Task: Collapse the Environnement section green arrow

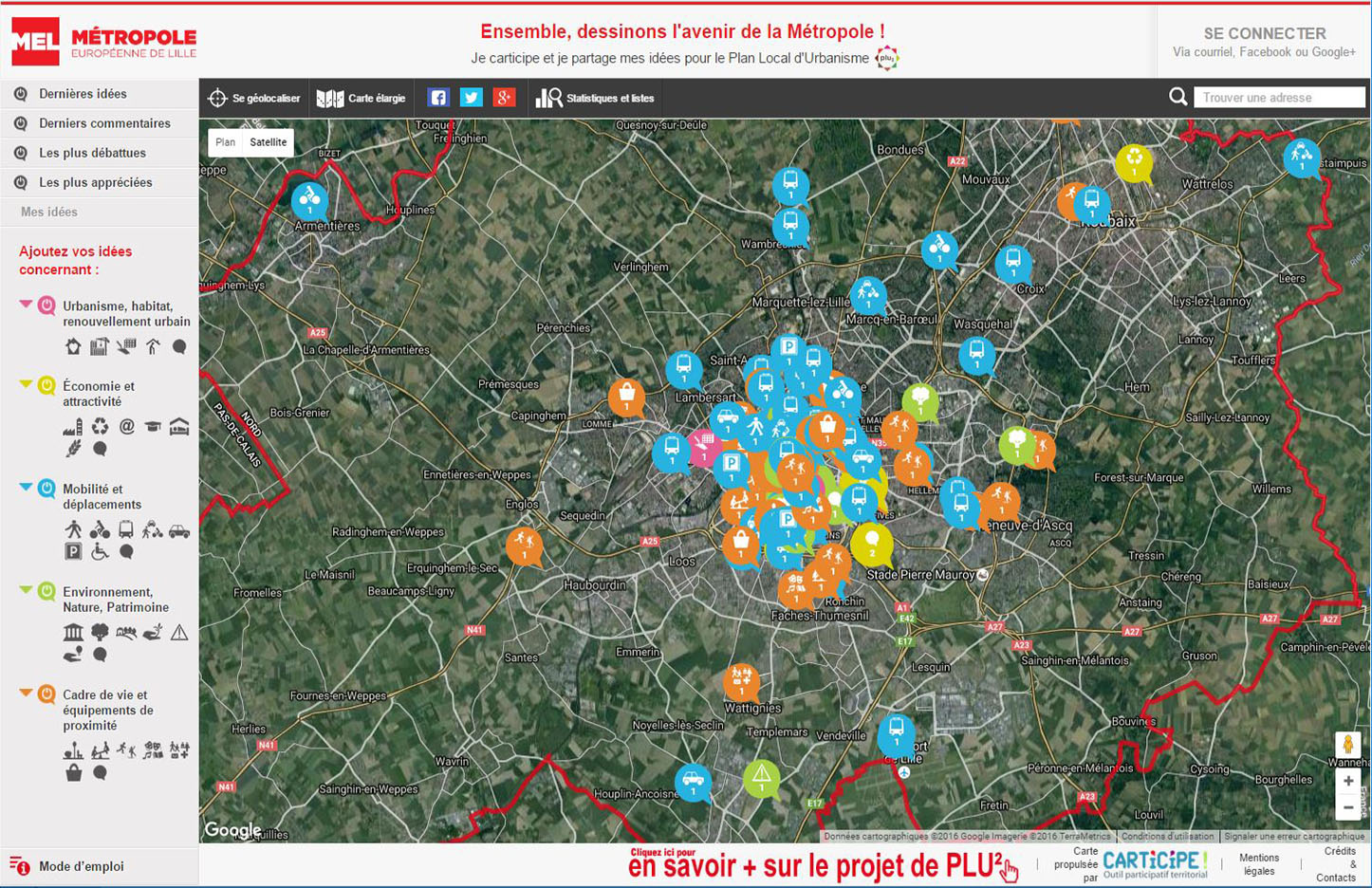Action: pyautogui.click(x=26, y=590)
